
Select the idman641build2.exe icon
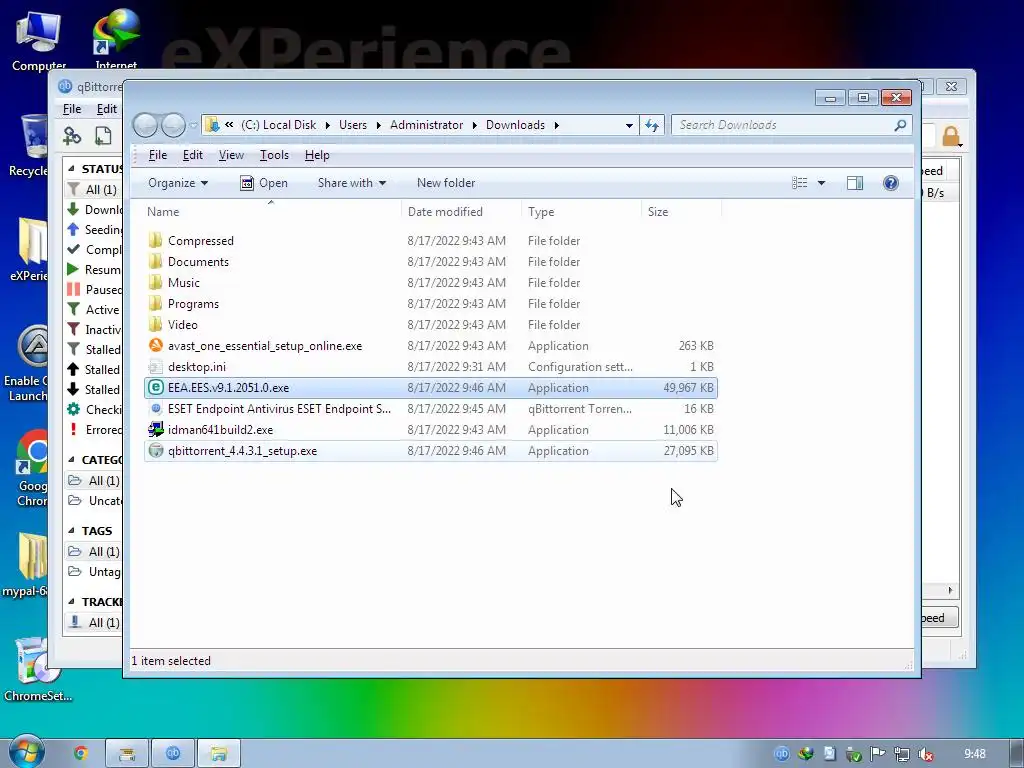pos(155,430)
